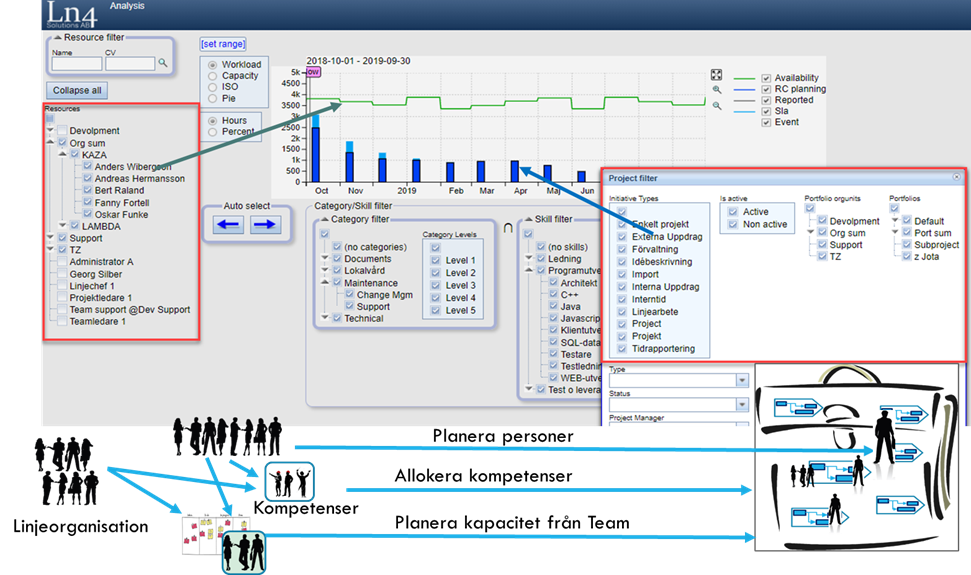Screen dimensions: 971x575
Task: Check the Devolpment resource checkbox
Action: pos(62,131)
